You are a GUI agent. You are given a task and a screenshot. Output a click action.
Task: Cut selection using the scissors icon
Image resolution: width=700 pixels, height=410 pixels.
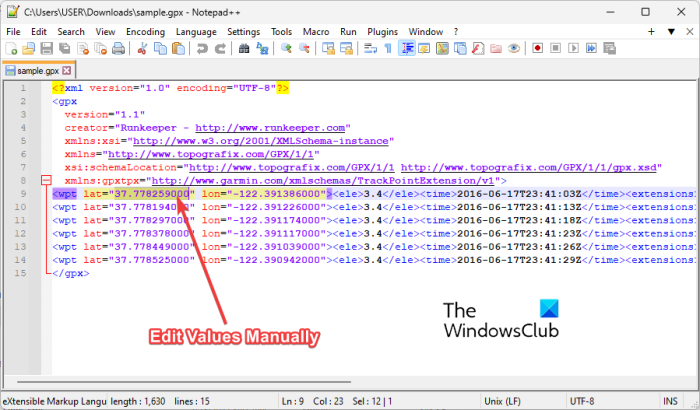point(142,48)
